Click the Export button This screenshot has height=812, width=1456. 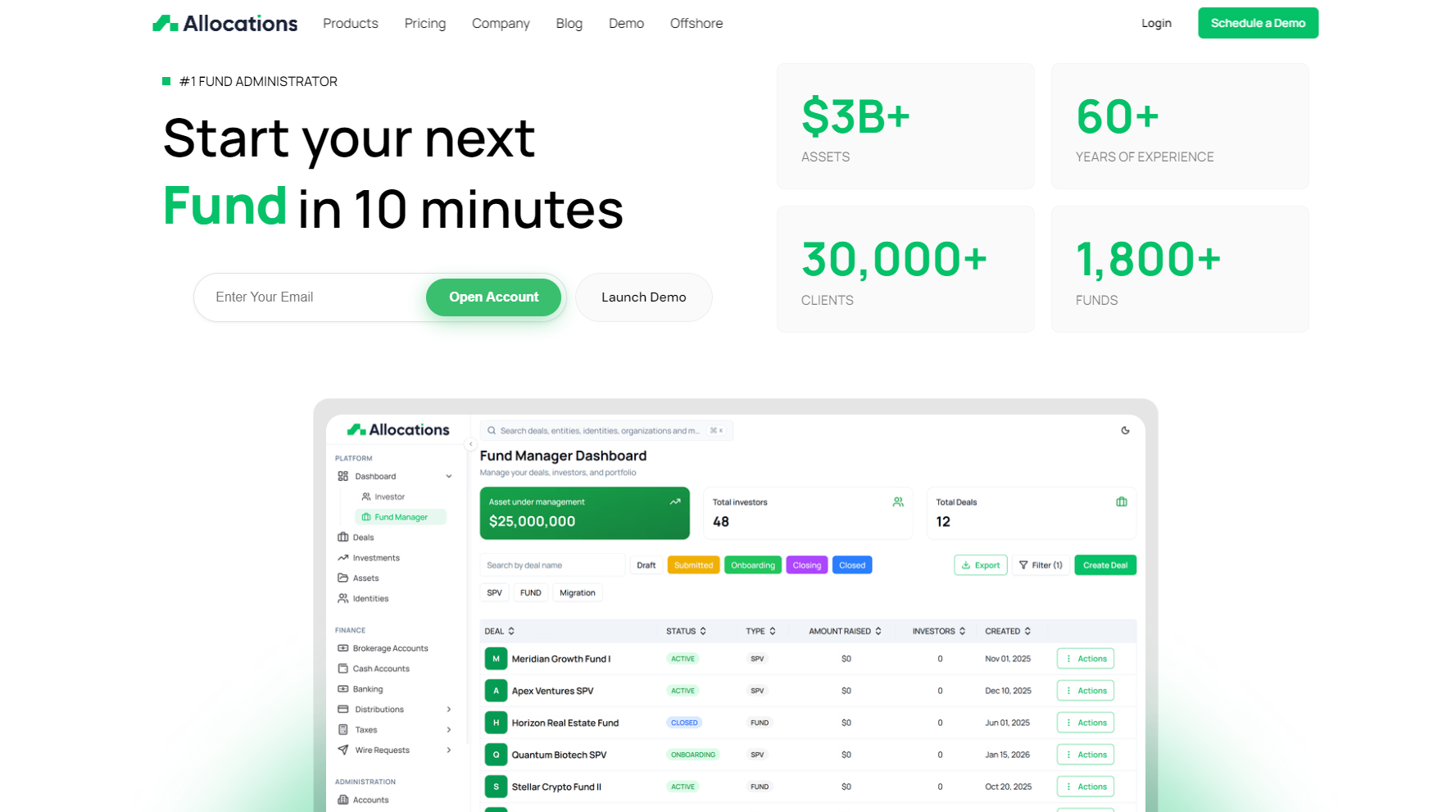[x=981, y=565]
